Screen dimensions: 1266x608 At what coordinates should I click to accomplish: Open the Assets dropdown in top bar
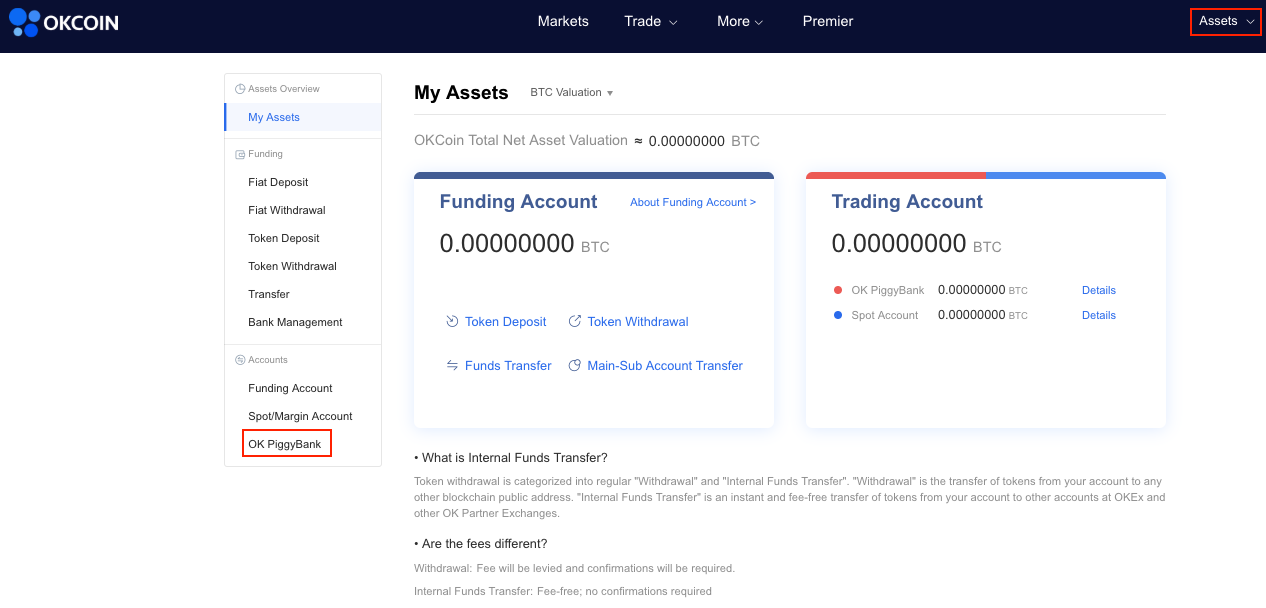tap(1226, 21)
